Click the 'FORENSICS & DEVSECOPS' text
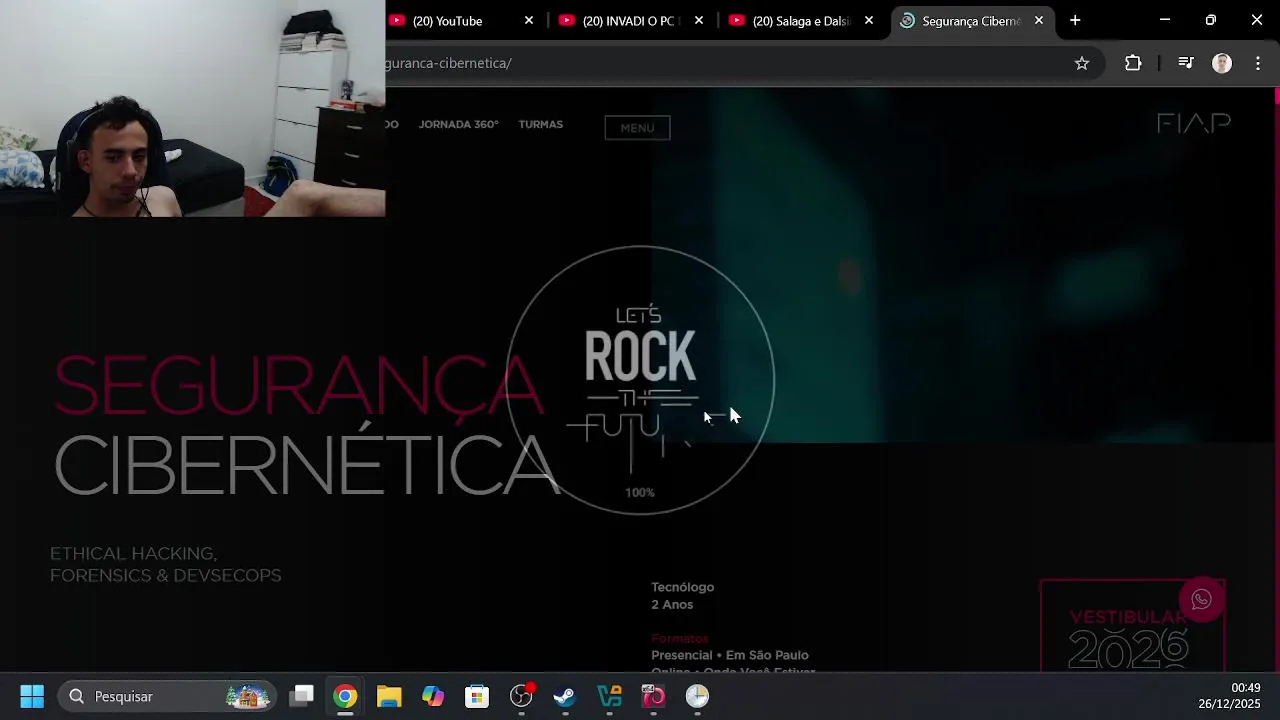Screen dimensions: 1280x720 click(166, 576)
